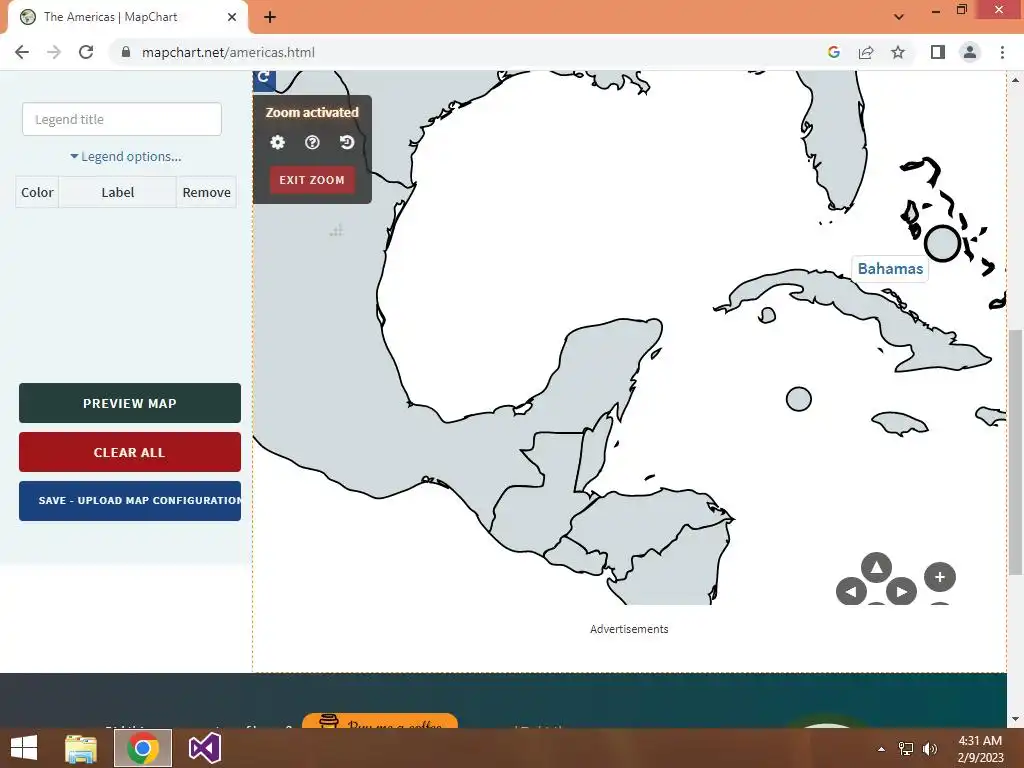
Task: Click the page vertical scrollbar thumb
Action: click(1015, 452)
